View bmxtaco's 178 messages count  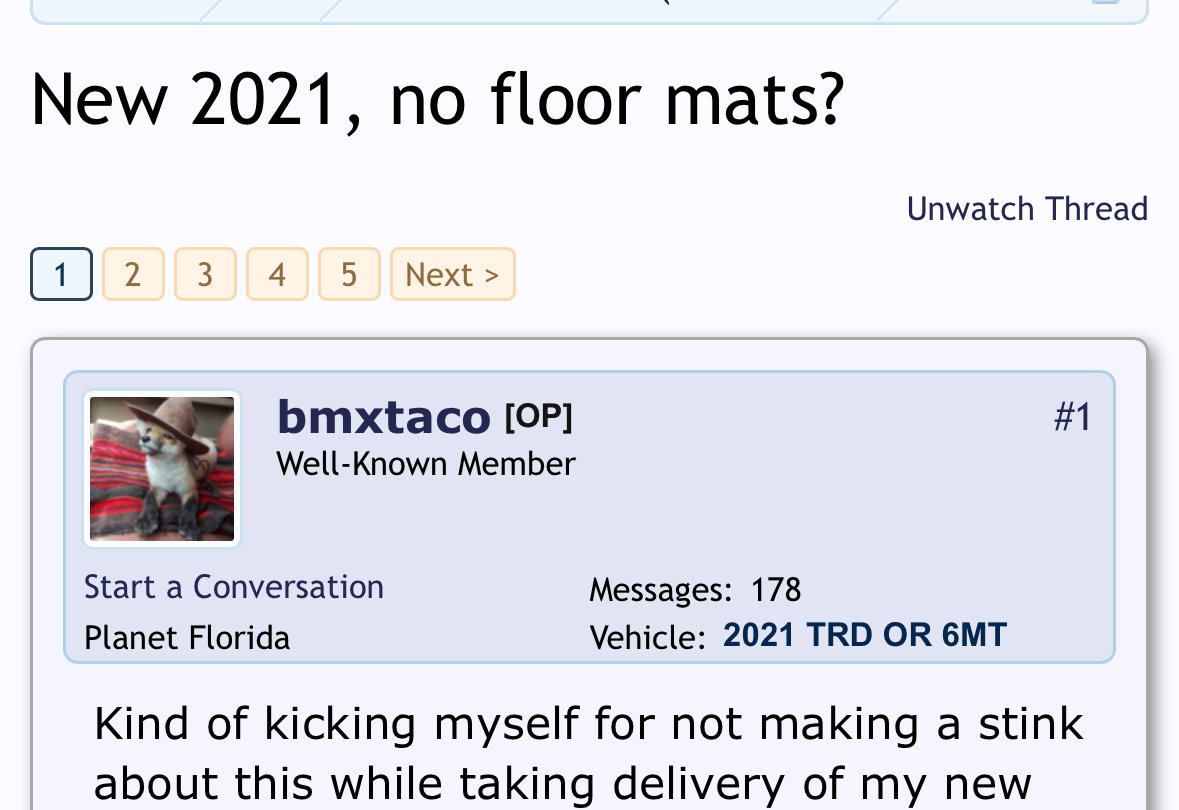point(776,590)
